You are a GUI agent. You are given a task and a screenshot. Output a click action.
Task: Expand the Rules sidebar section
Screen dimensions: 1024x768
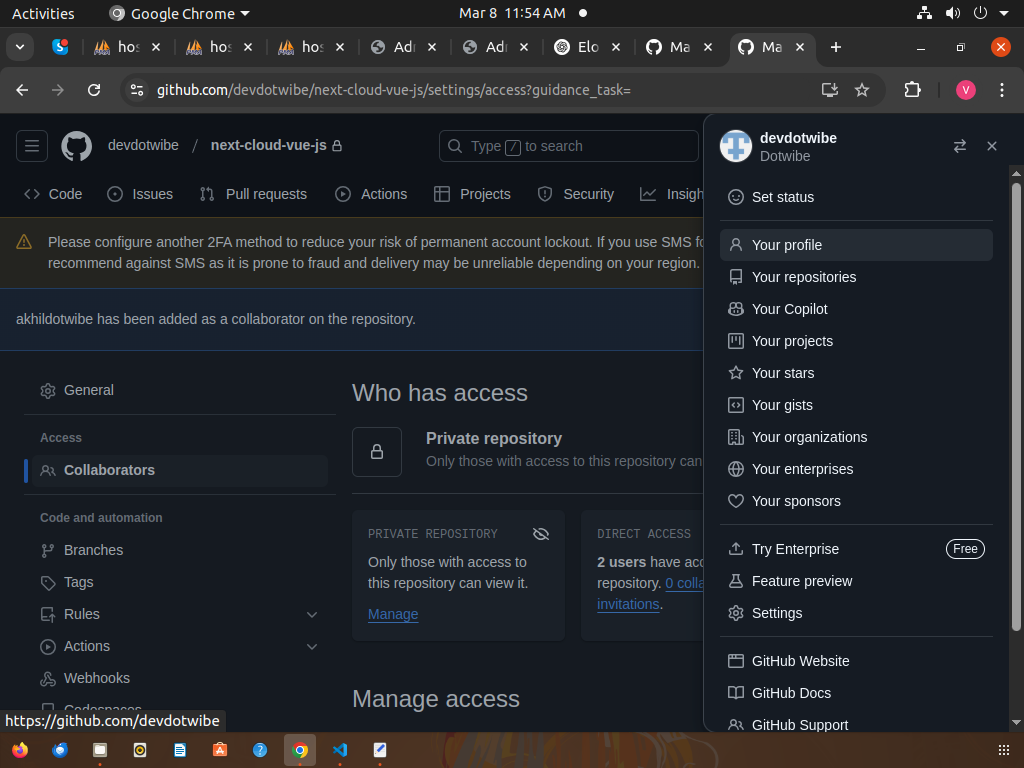tap(312, 614)
